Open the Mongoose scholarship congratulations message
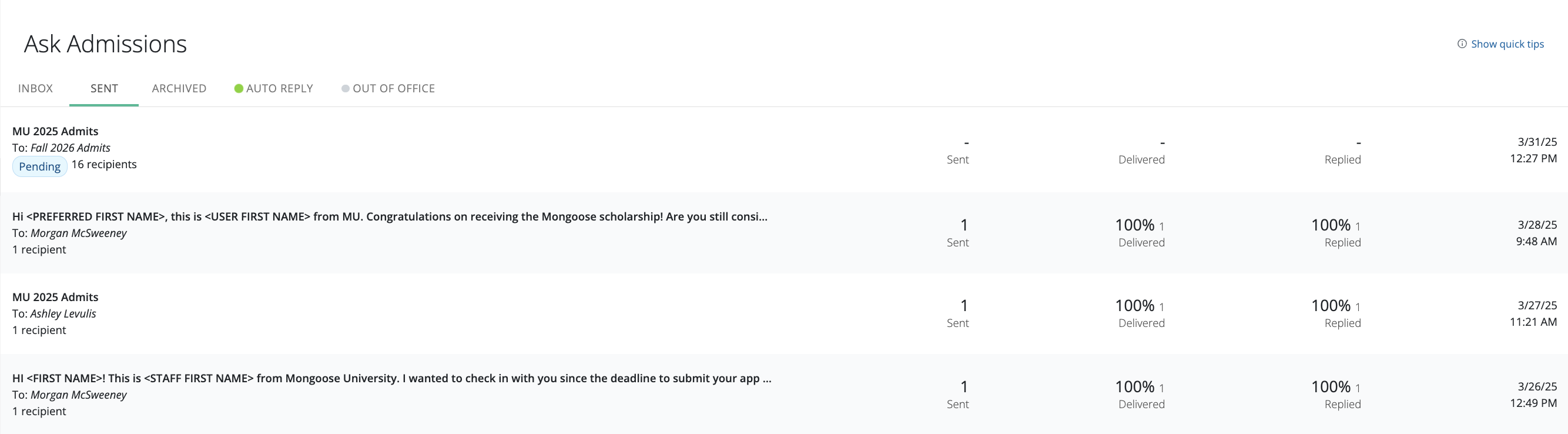This screenshot has height=434, width=1568. (390, 216)
